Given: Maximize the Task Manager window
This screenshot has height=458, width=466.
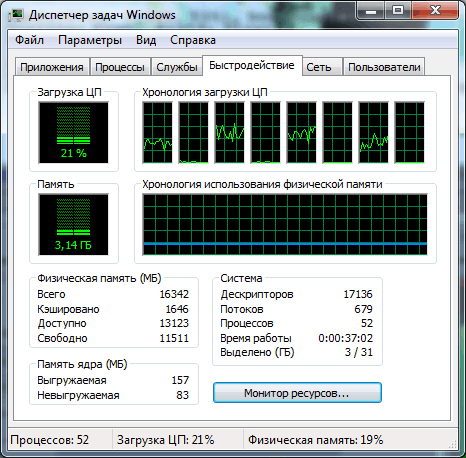Looking at the screenshot, I should [398, 11].
